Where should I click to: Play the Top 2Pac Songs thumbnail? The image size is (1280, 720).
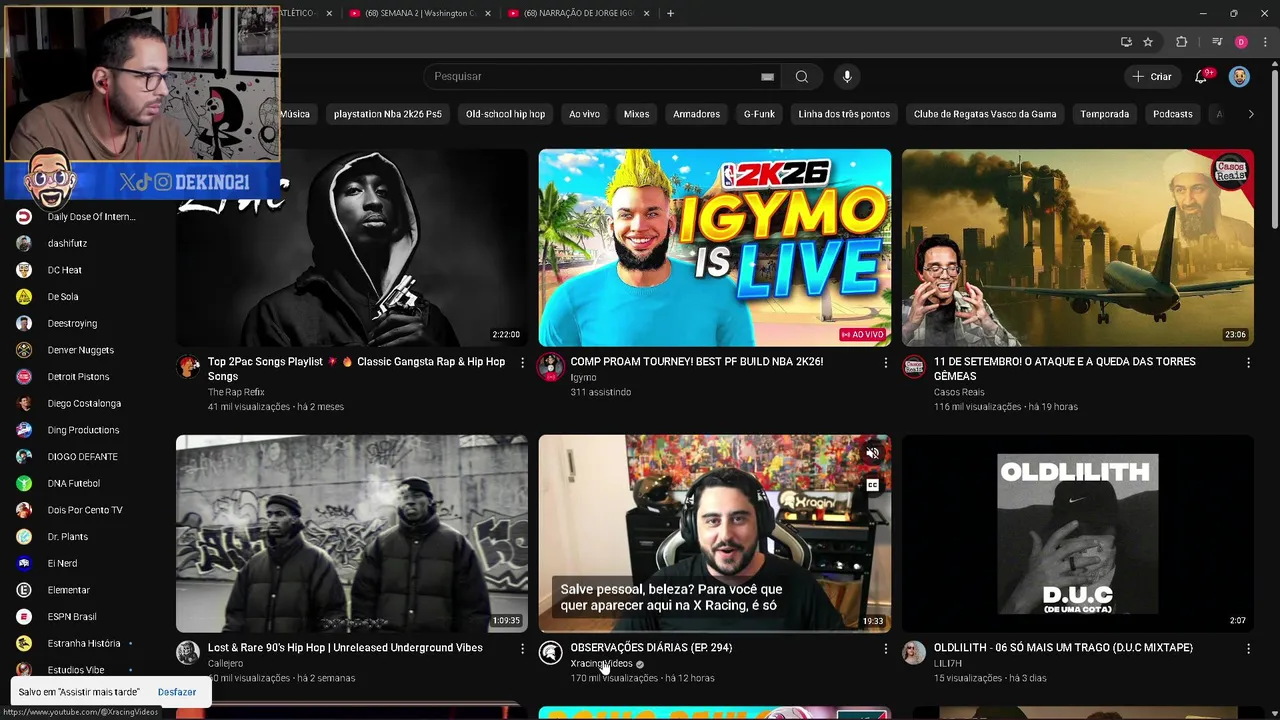tap(352, 247)
